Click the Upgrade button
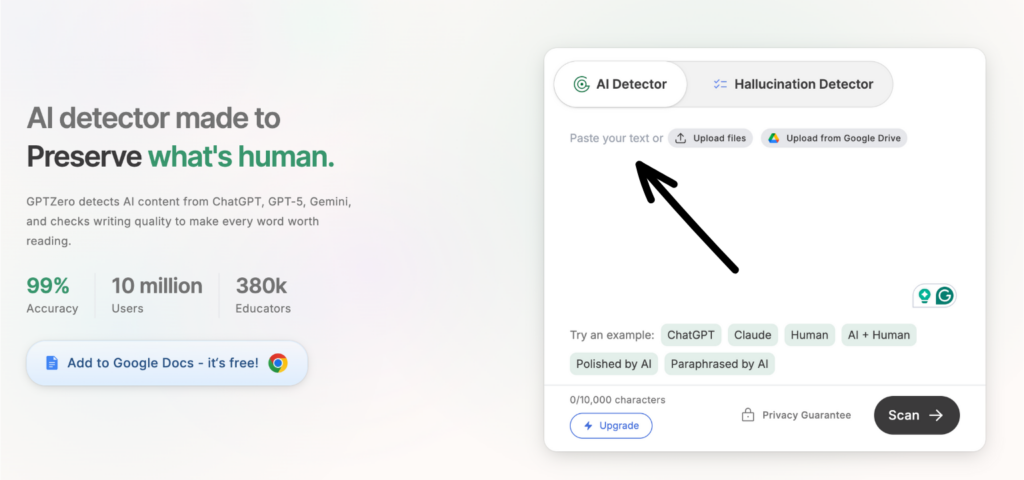This screenshot has height=480, width=1024. pyautogui.click(x=611, y=426)
